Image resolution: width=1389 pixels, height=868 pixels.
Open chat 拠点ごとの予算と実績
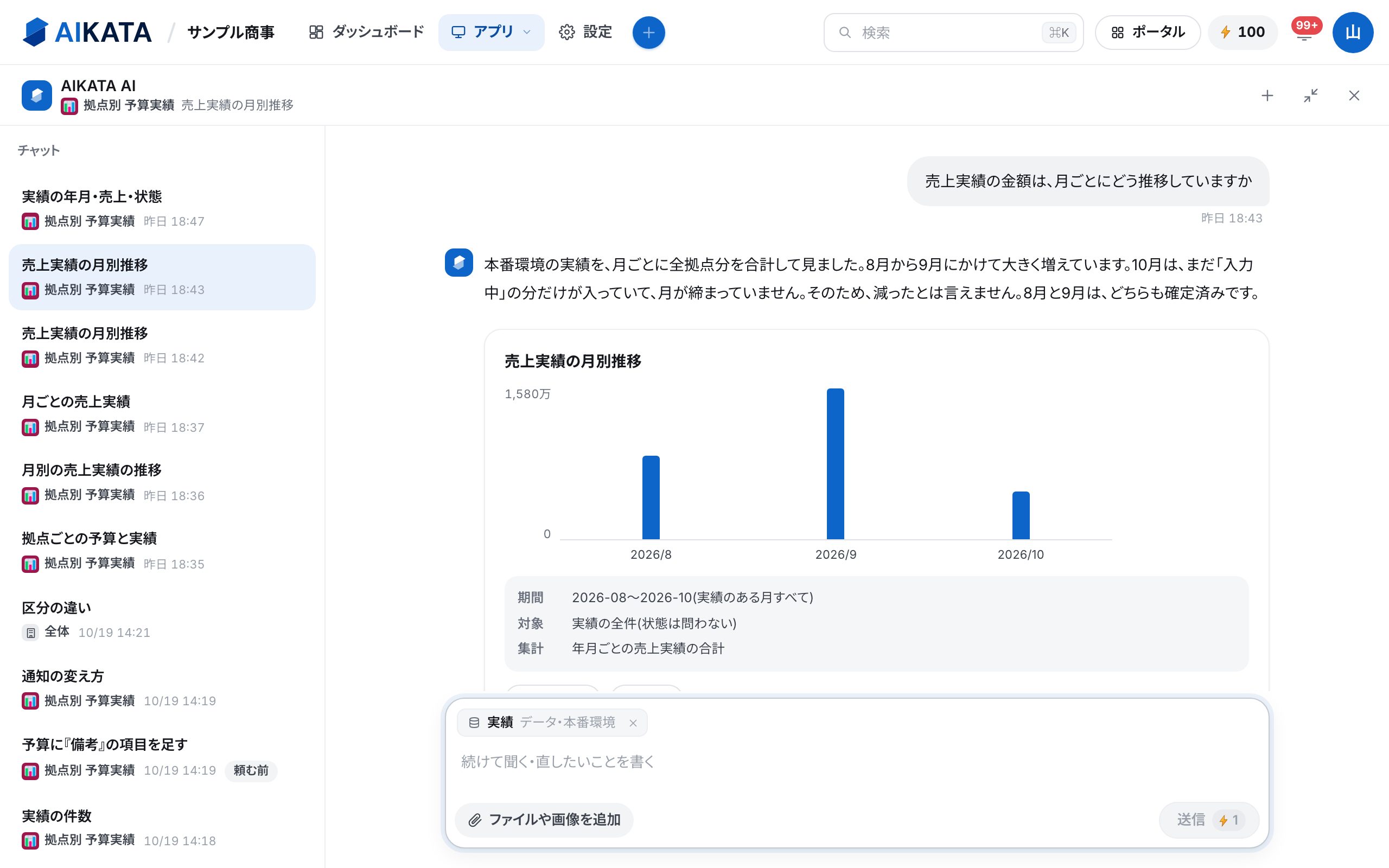pyautogui.click(x=162, y=551)
